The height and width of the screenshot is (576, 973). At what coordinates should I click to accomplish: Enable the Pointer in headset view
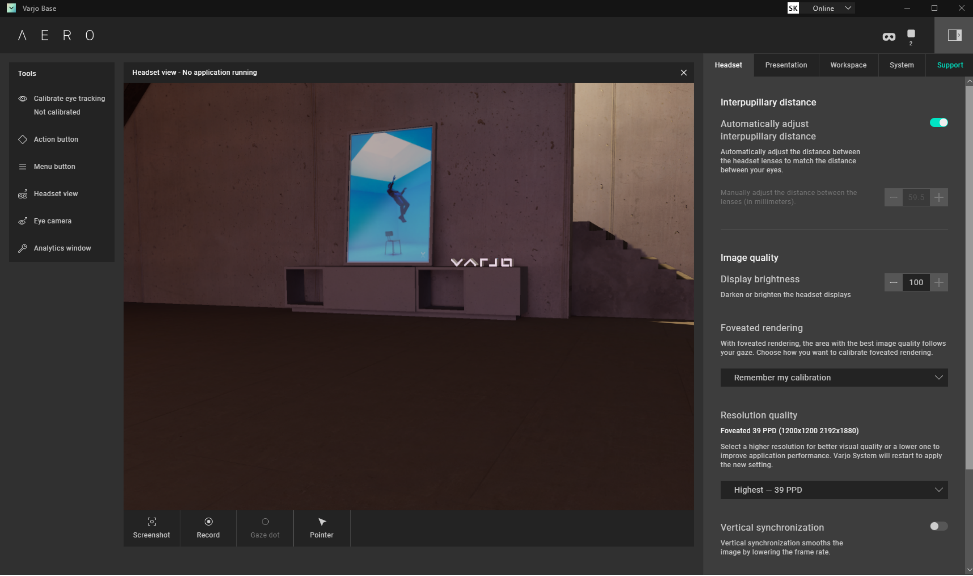click(321, 527)
